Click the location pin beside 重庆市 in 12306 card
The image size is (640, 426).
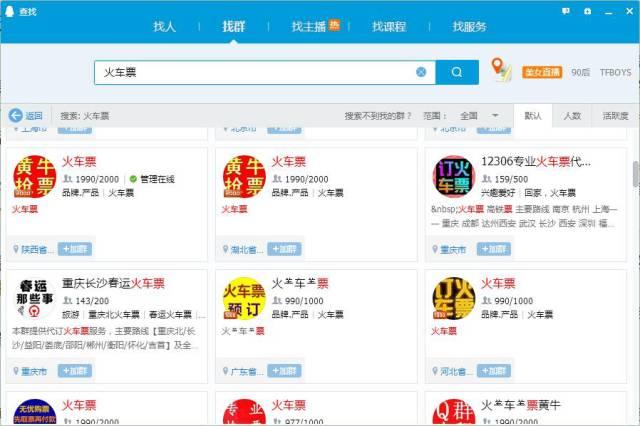(435, 249)
